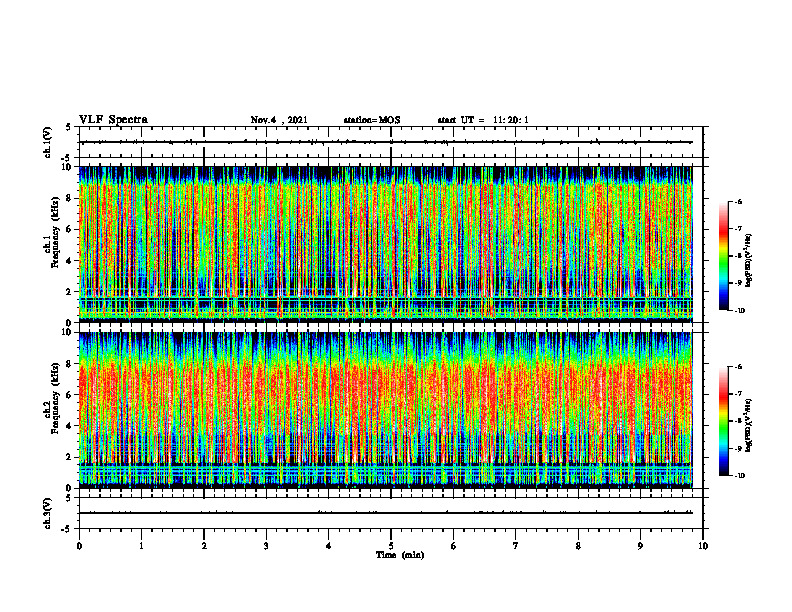Click the "2" kHz tick on ch.1 frequency axis
The height and width of the screenshot is (612, 792).
(69, 292)
